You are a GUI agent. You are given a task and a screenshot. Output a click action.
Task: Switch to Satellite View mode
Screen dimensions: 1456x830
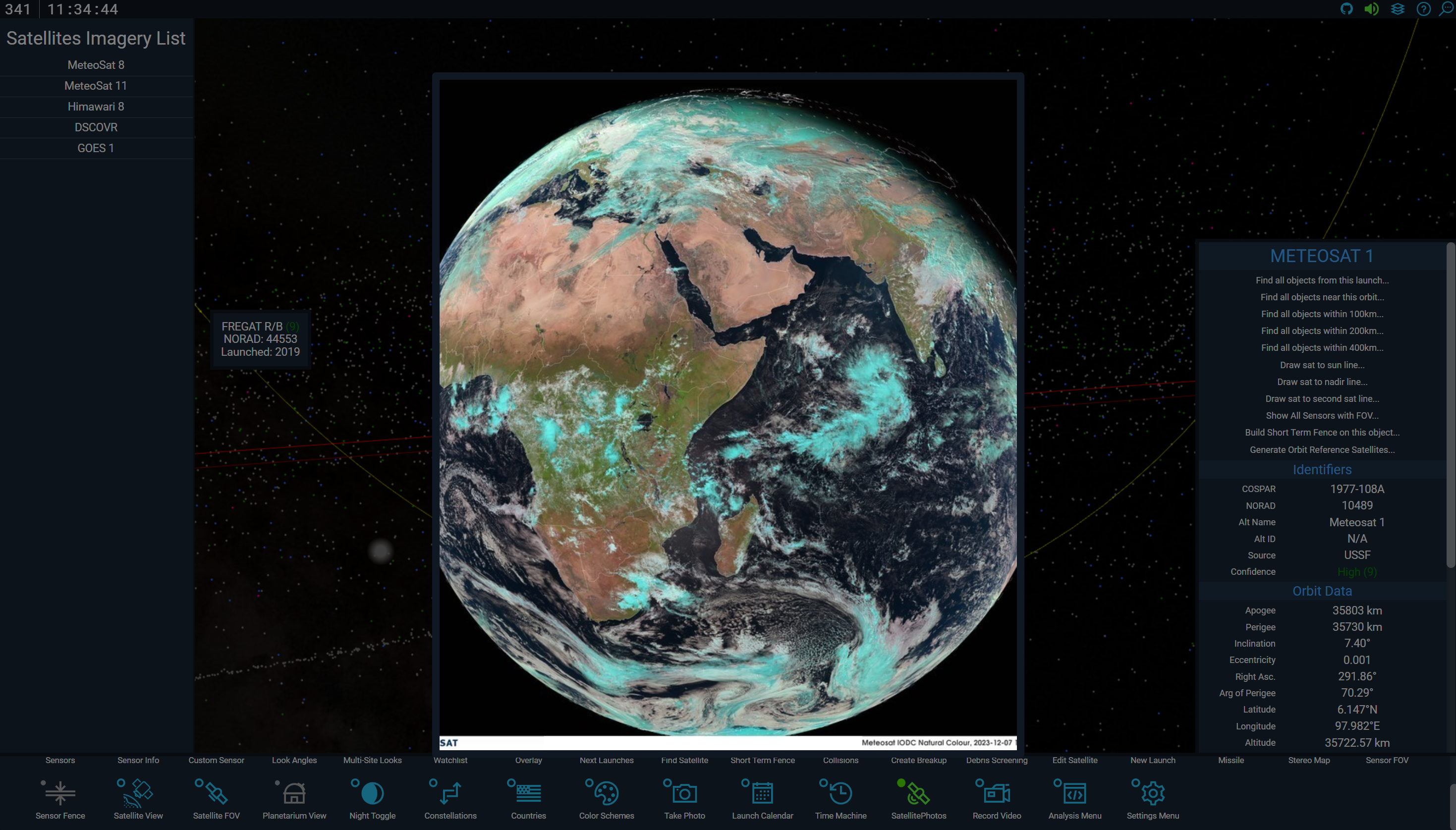pyautogui.click(x=138, y=793)
